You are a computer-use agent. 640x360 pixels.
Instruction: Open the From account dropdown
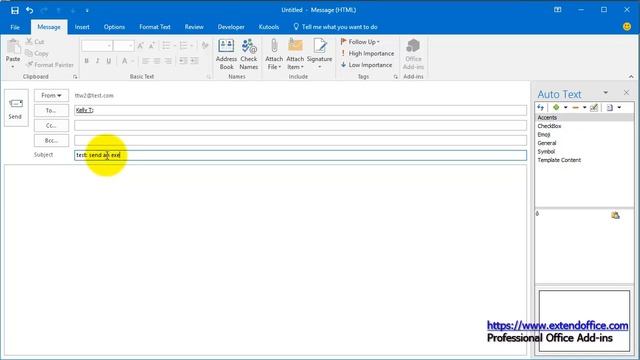point(51,96)
